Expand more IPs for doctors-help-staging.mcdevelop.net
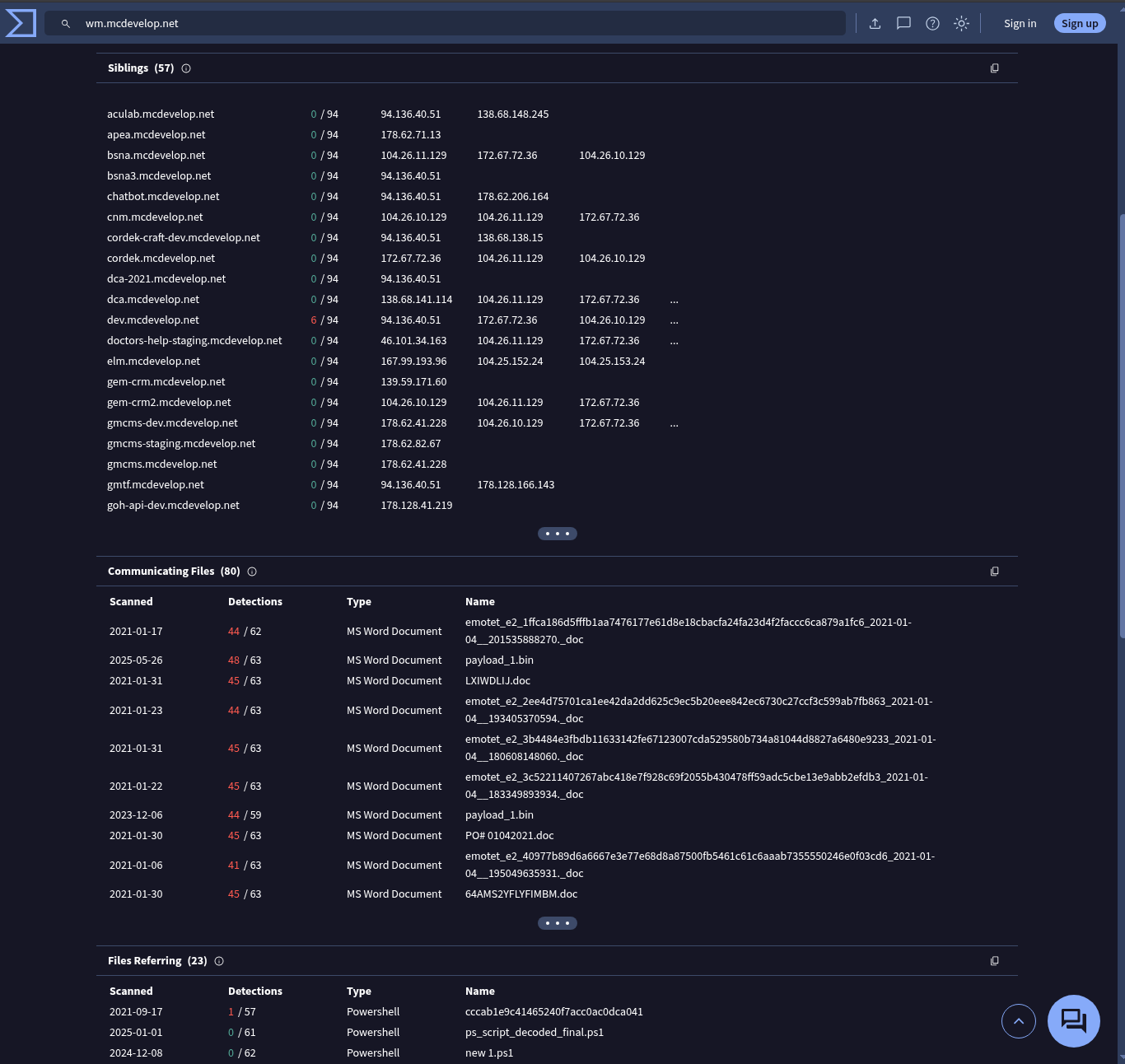1125x1064 pixels. (x=675, y=341)
